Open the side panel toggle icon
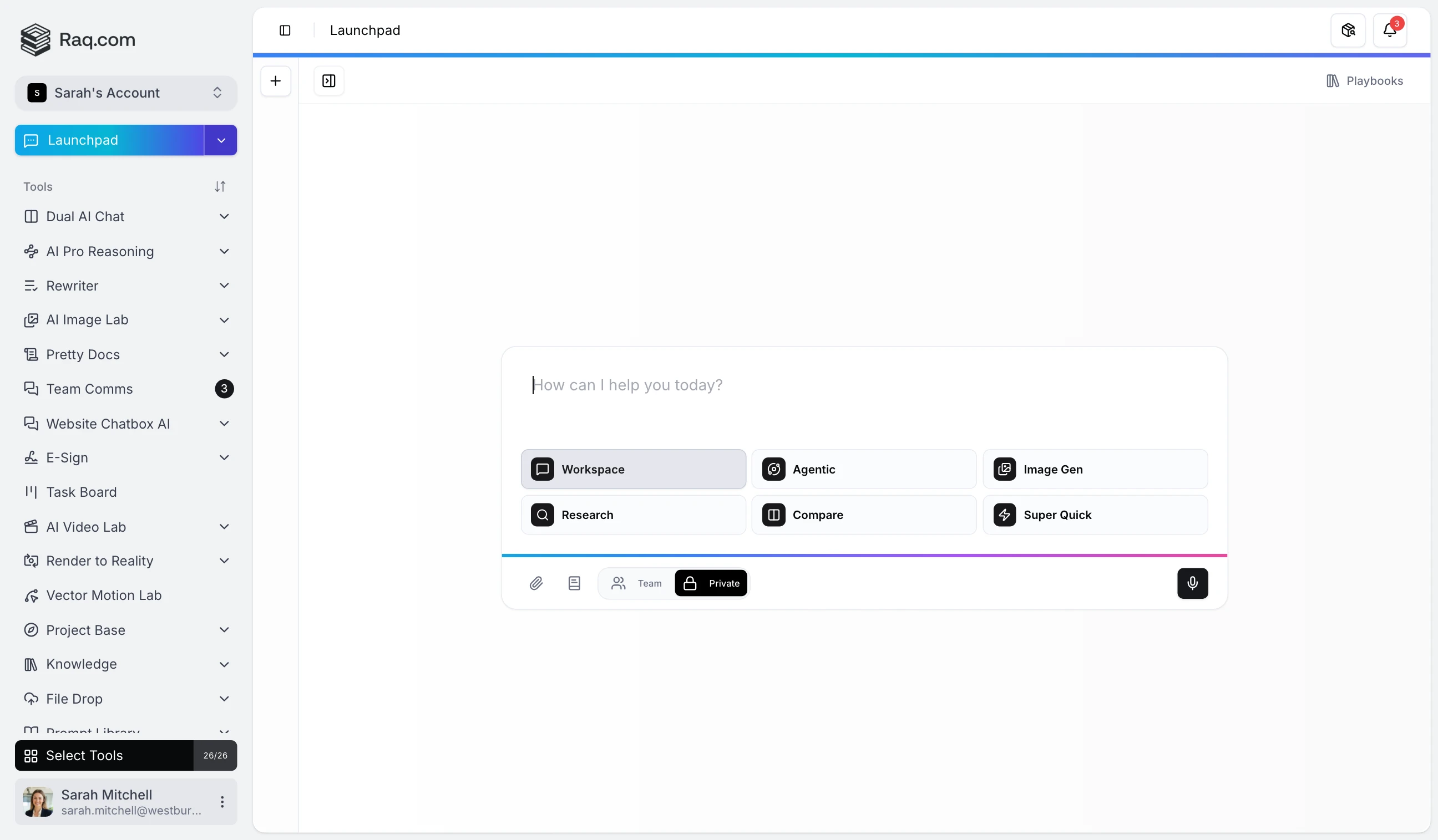1438x840 pixels. (x=328, y=81)
